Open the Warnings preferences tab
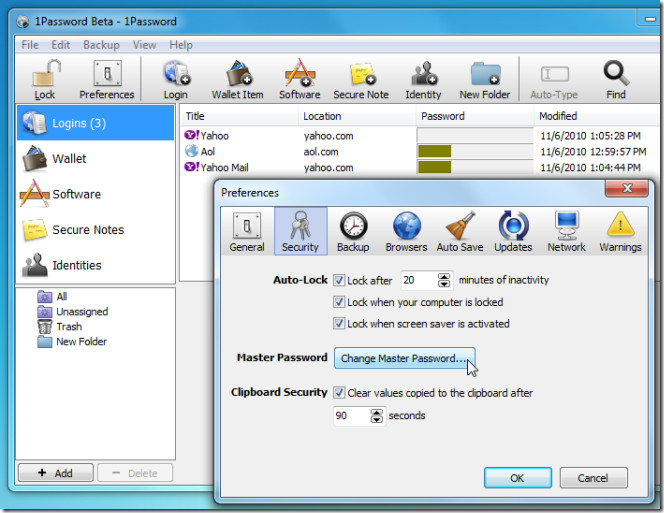This screenshot has height=513, width=664. [x=620, y=231]
